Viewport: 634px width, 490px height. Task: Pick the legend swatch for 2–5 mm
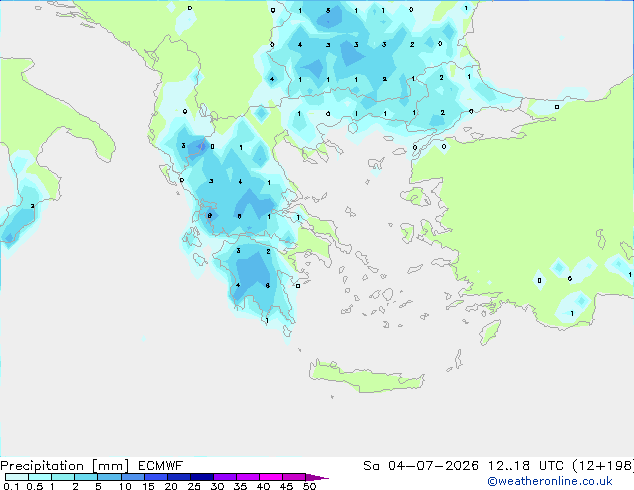86,477
